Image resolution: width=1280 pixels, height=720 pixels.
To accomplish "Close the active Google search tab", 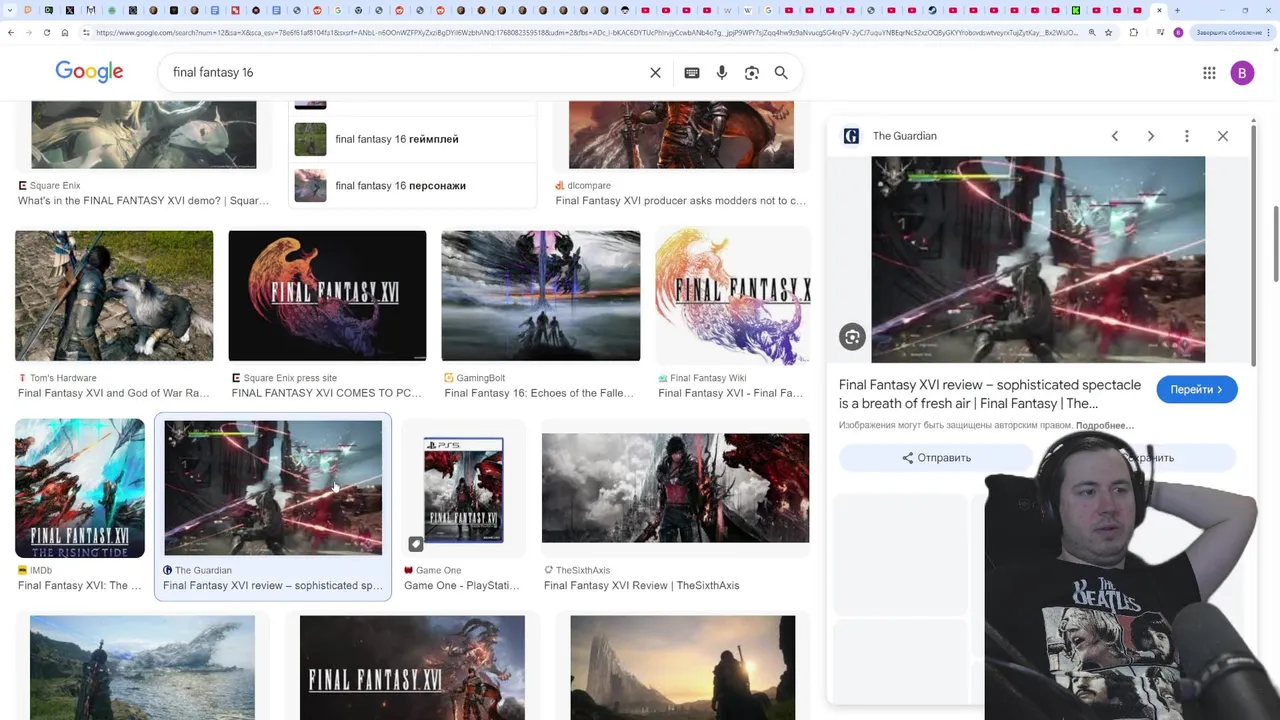I will point(1159,10).
